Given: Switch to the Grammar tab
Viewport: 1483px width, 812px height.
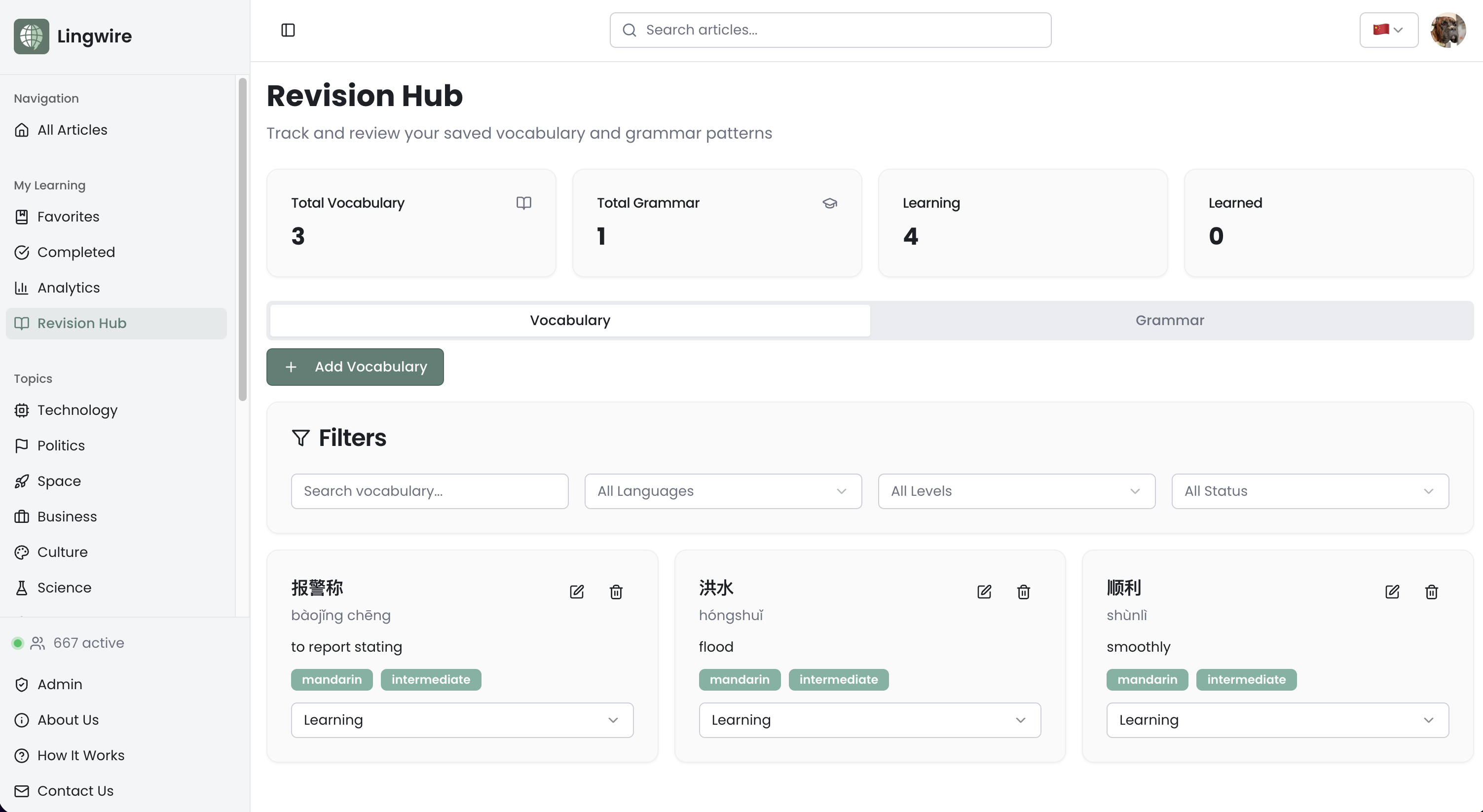Looking at the screenshot, I should pos(1169,321).
